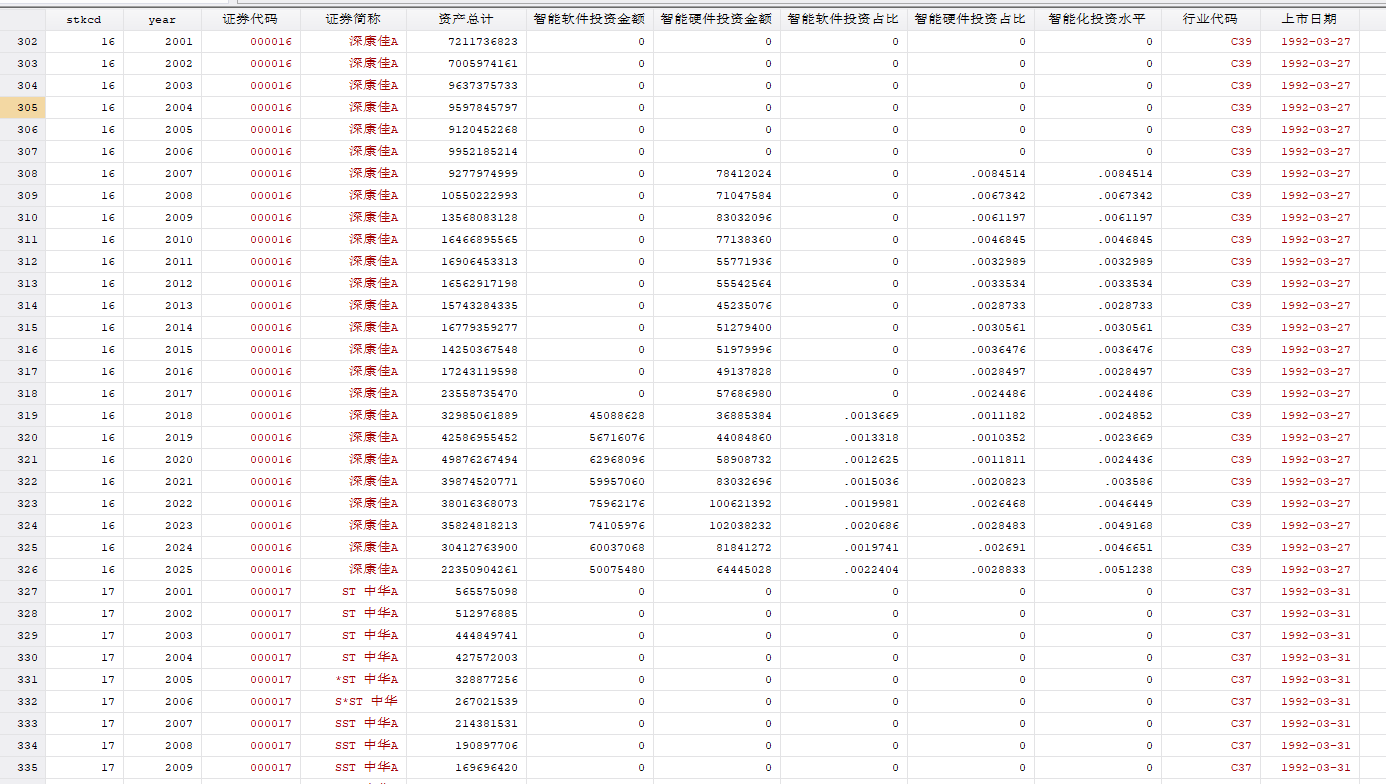
Task: Select row number 302
Action: click(x=22, y=41)
